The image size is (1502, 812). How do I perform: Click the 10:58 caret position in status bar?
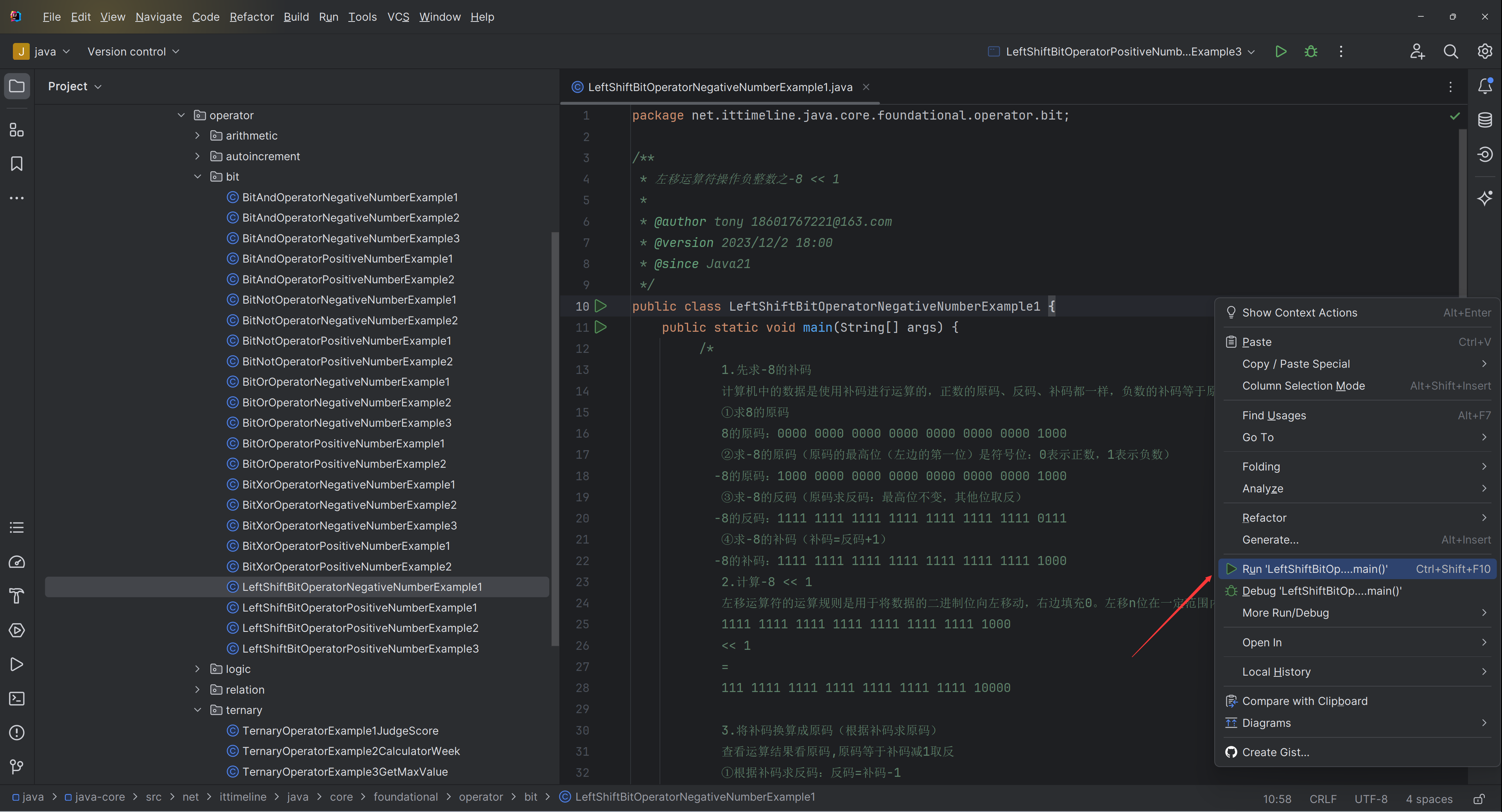click(x=1277, y=799)
